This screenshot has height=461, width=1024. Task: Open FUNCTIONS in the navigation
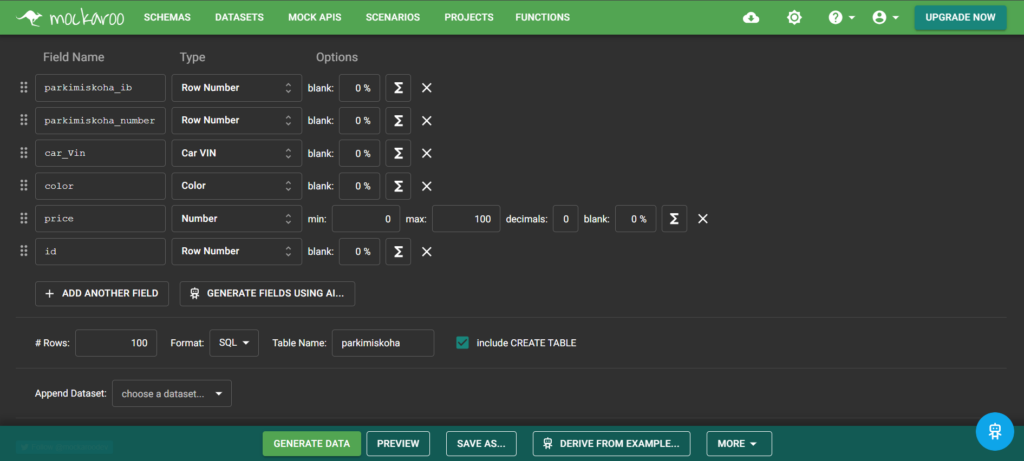542,18
